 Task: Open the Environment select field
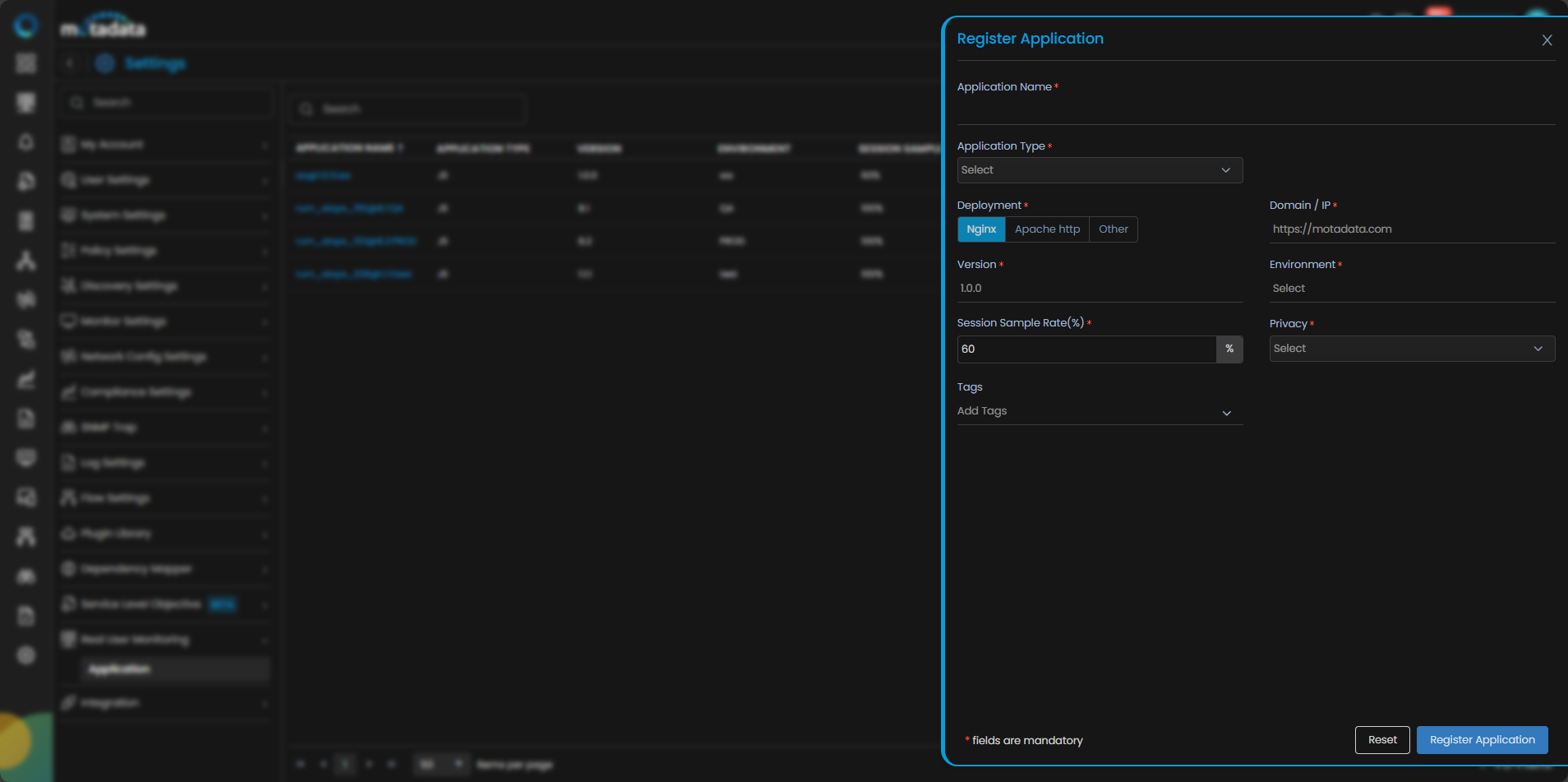pyautogui.click(x=1411, y=289)
